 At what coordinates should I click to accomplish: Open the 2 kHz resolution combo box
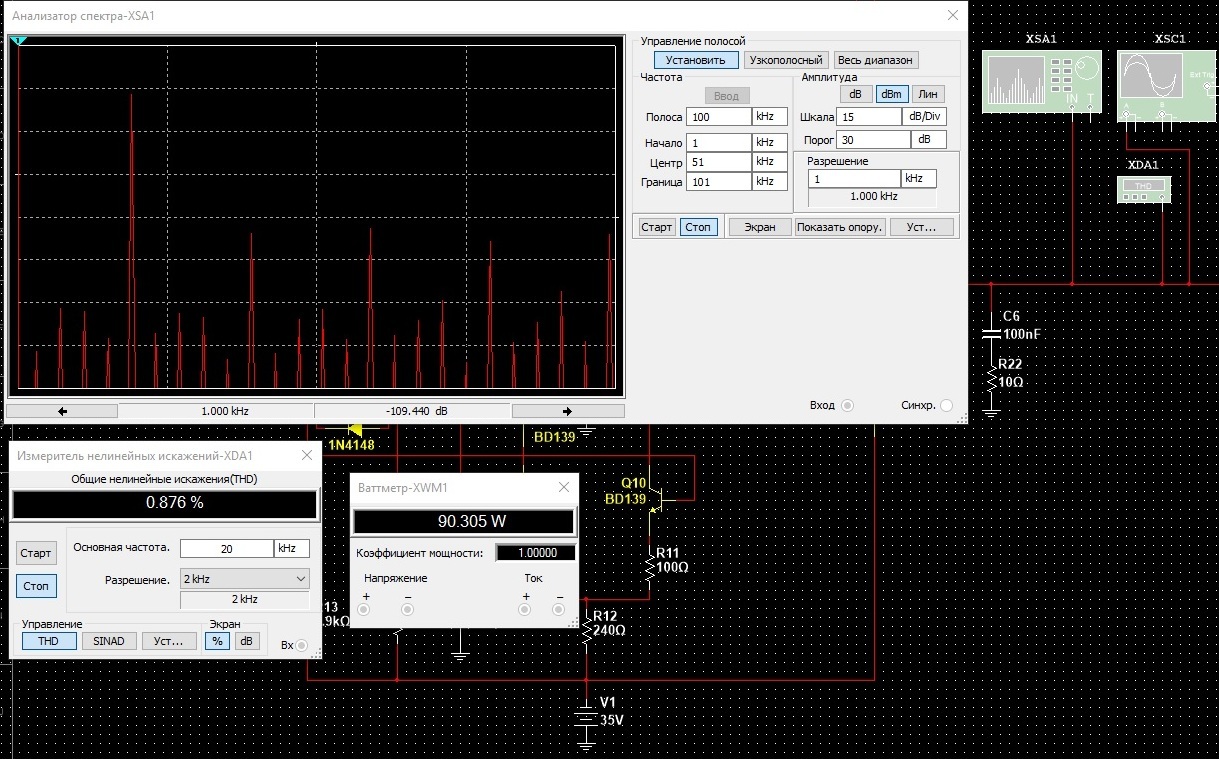244,579
